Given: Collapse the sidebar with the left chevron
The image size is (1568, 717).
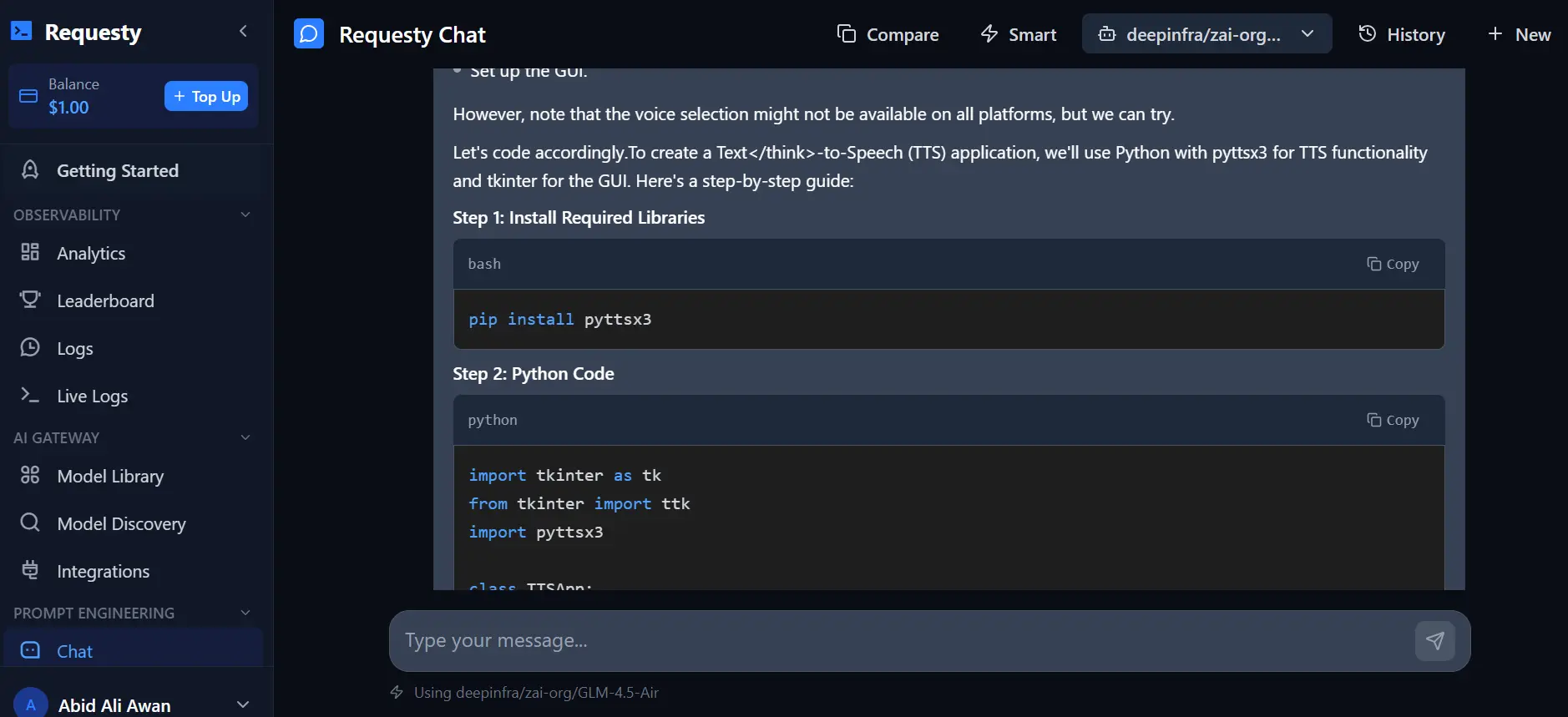Looking at the screenshot, I should click(243, 32).
